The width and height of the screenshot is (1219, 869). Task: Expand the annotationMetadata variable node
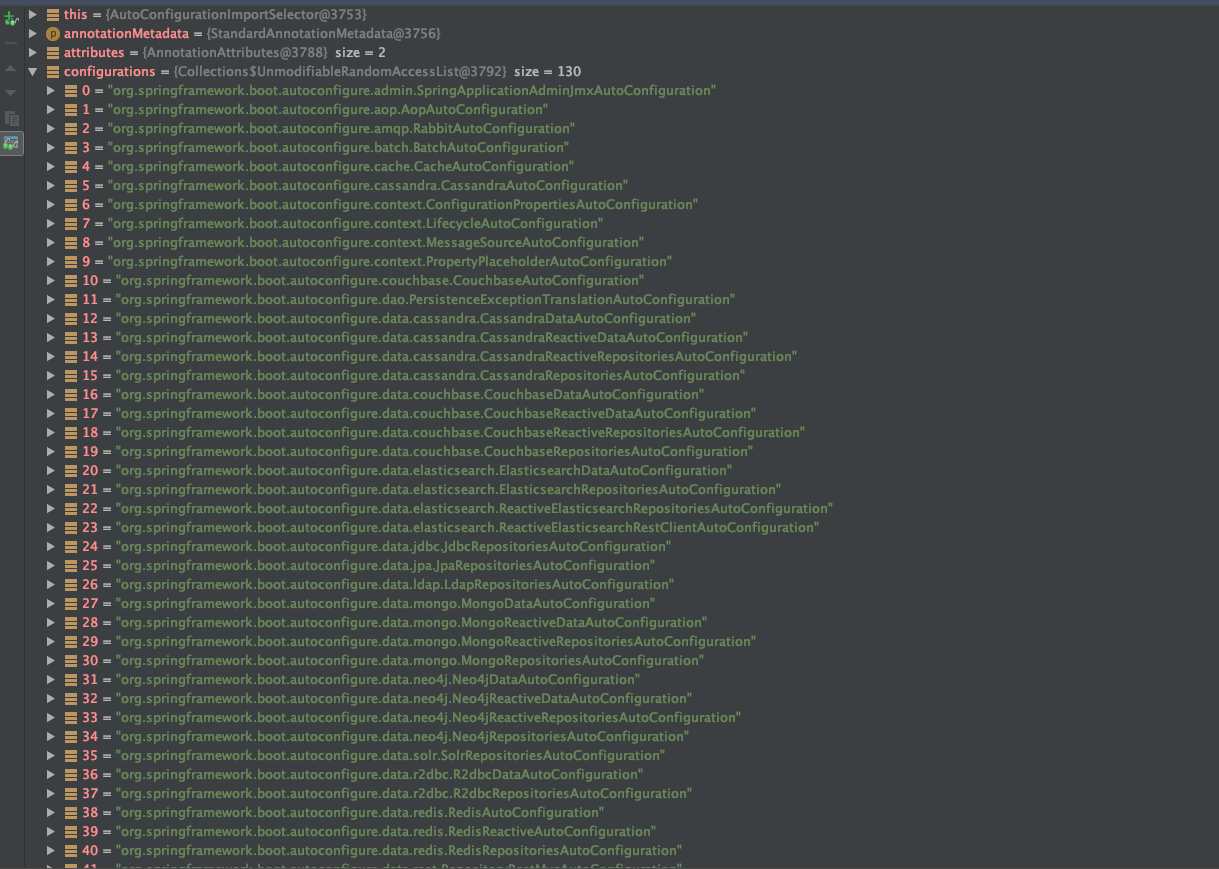(x=33, y=34)
